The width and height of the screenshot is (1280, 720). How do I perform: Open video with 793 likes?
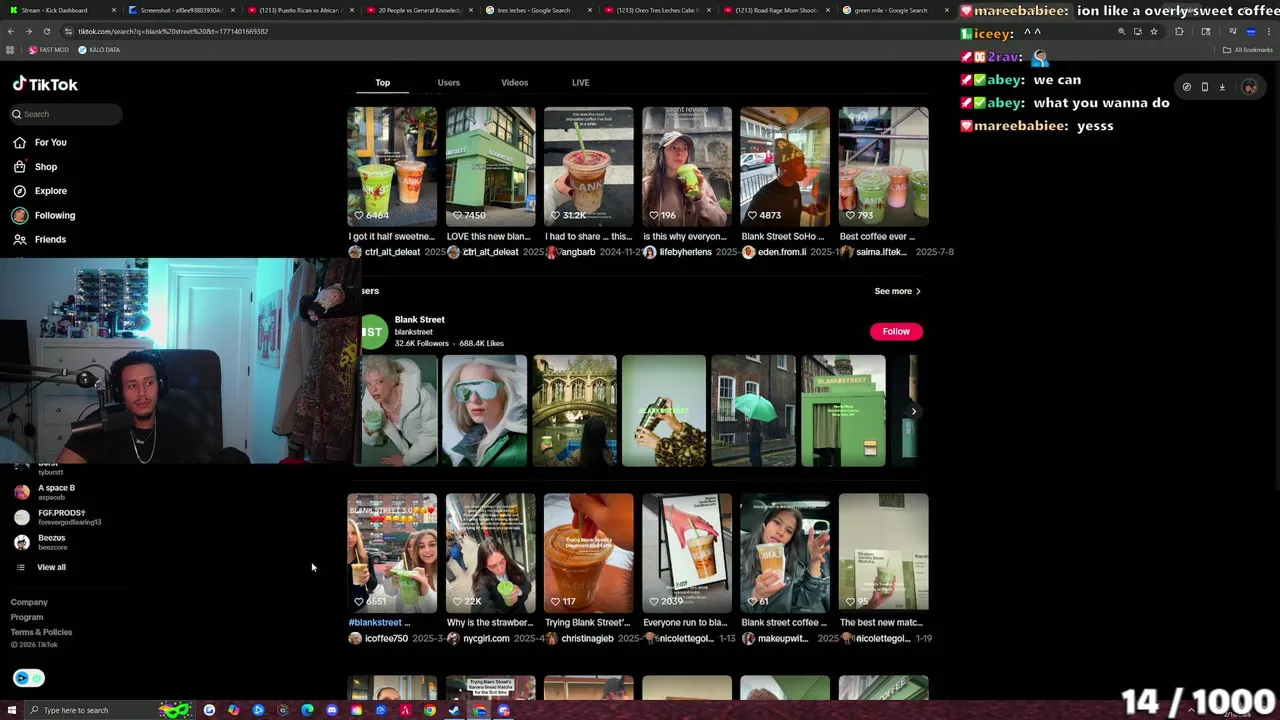tap(883, 166)
